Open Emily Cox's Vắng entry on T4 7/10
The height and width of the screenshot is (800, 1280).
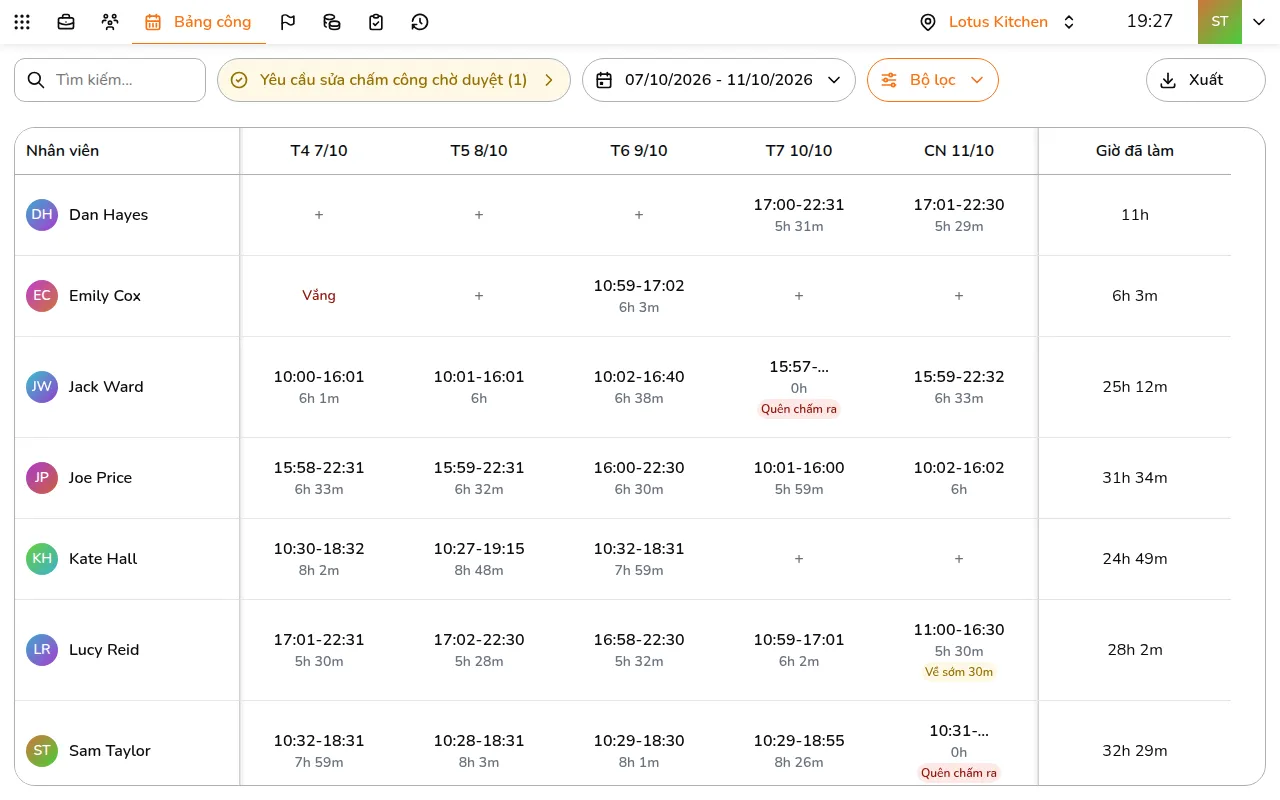point(319,296)
